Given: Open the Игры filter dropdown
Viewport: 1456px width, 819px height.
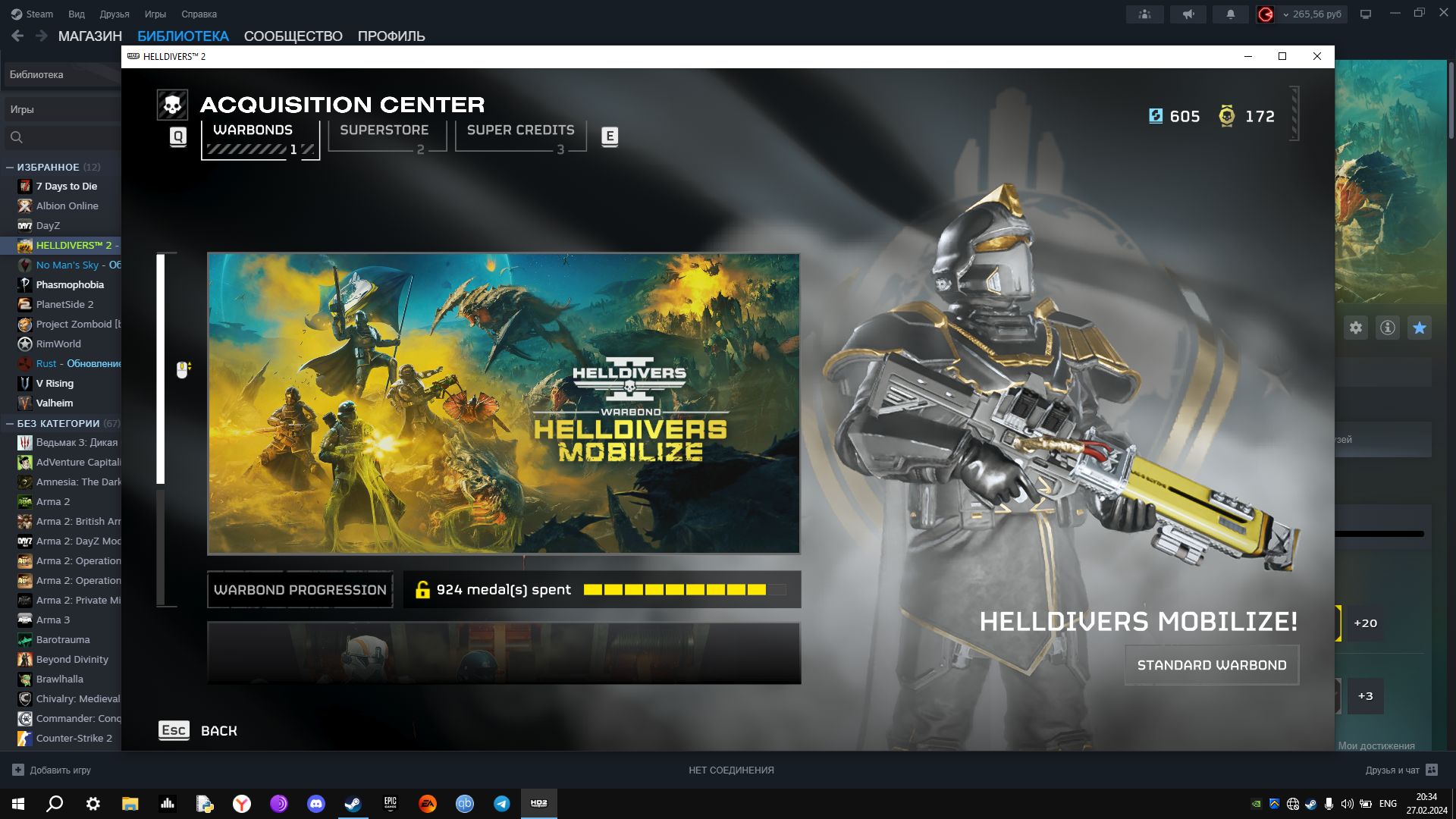Looking at the screenshot, I should click(62, 109).
